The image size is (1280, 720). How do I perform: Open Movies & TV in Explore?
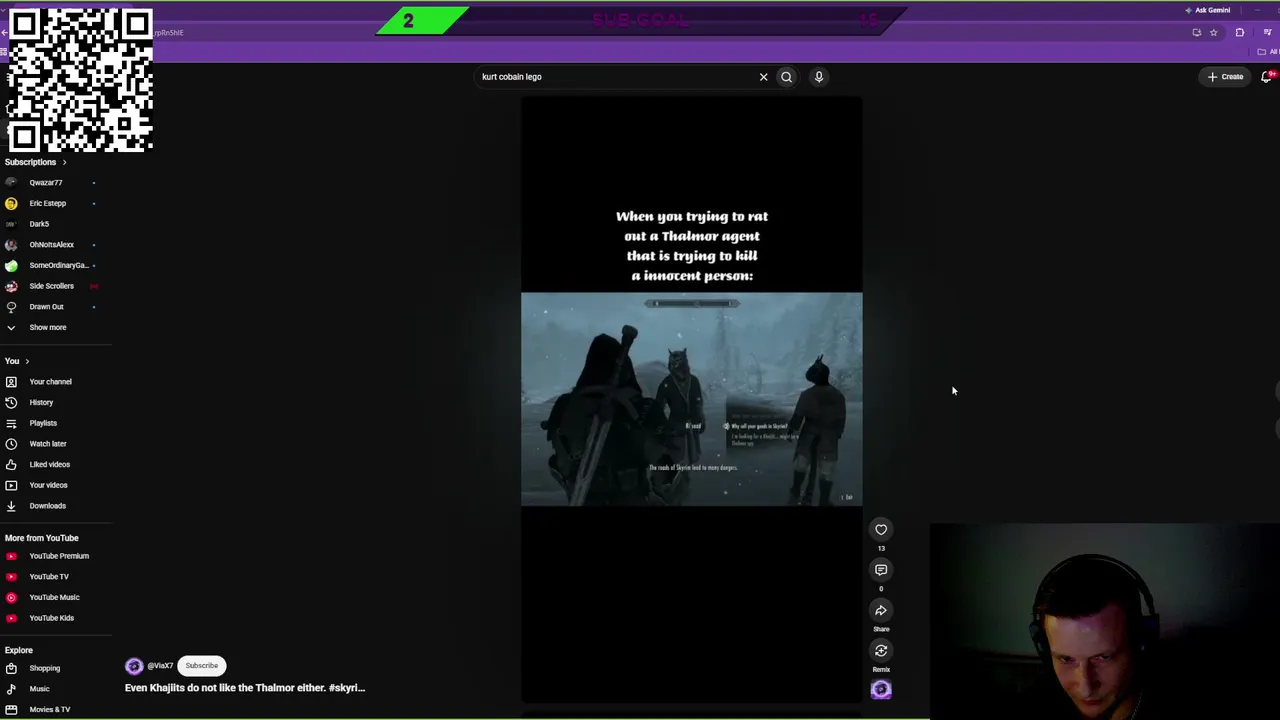[x=50, y=710]
